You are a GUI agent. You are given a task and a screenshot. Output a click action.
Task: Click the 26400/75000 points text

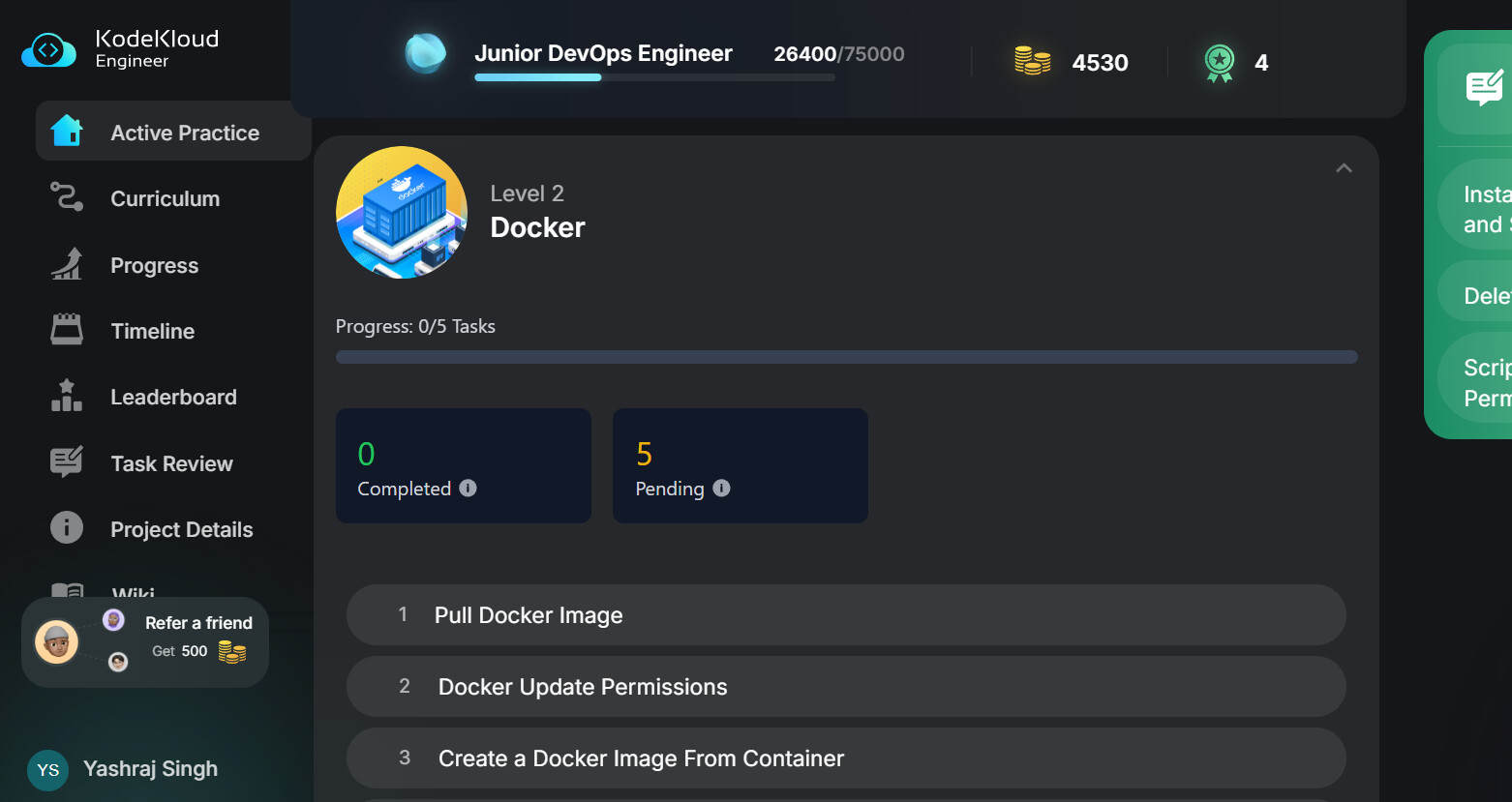(839, 54)
